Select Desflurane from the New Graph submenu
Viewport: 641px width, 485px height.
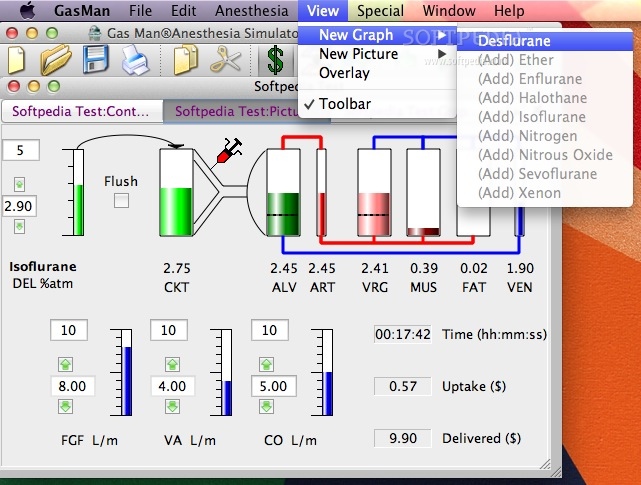click(512, 41)
